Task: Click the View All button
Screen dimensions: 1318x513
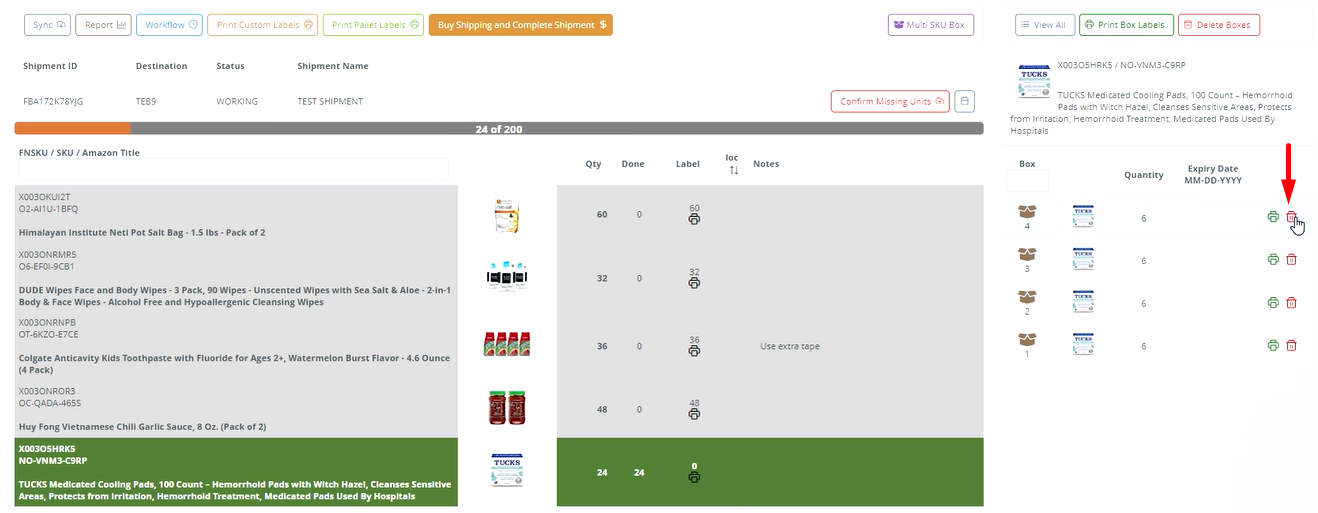Action: tap(1043, 25)
